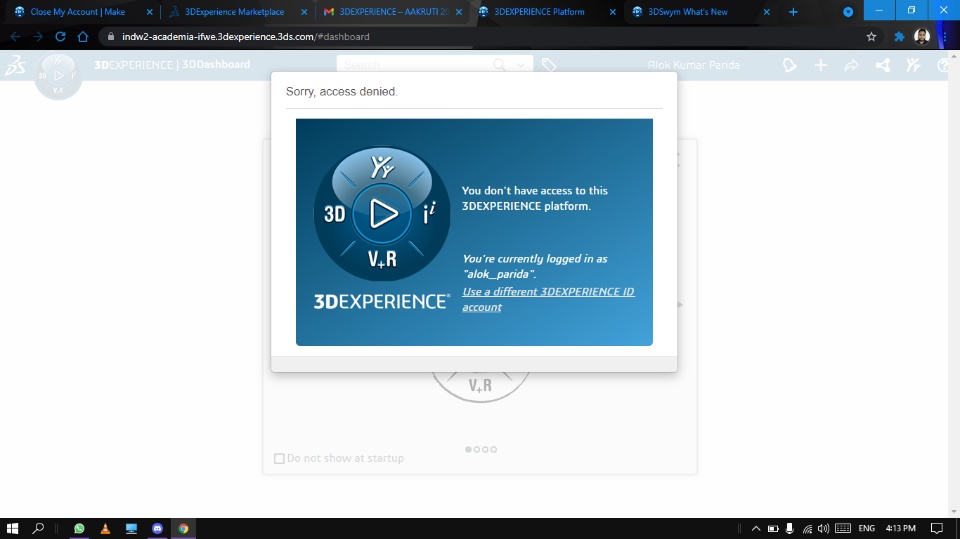
Task: Select the fourth carousel page dot
Action: 493,449
